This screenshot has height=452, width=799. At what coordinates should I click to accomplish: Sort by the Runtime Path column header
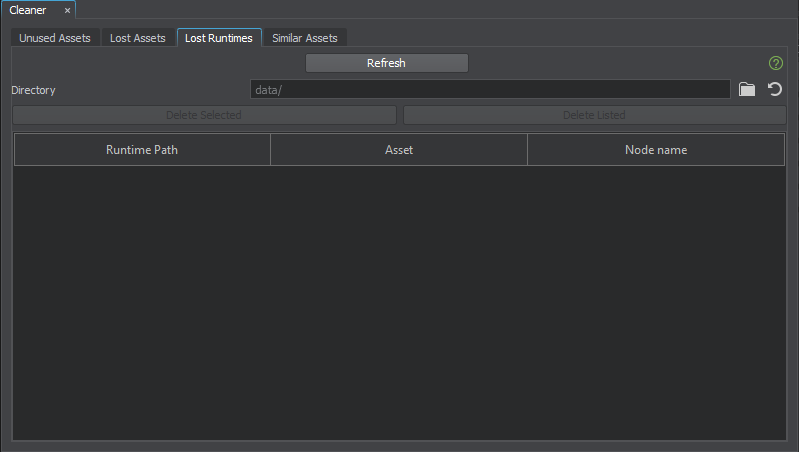tap(142, 150)
